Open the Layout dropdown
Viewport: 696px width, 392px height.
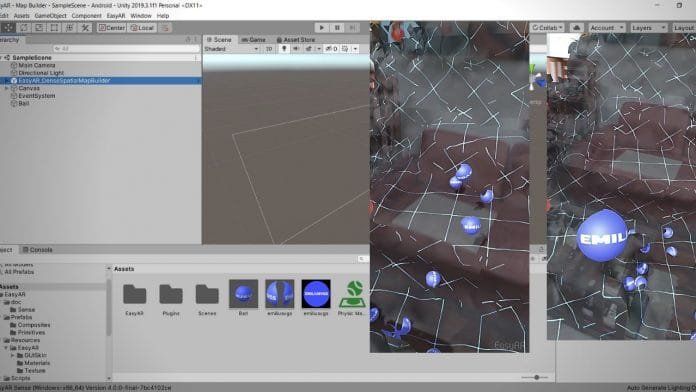(684, 28)
